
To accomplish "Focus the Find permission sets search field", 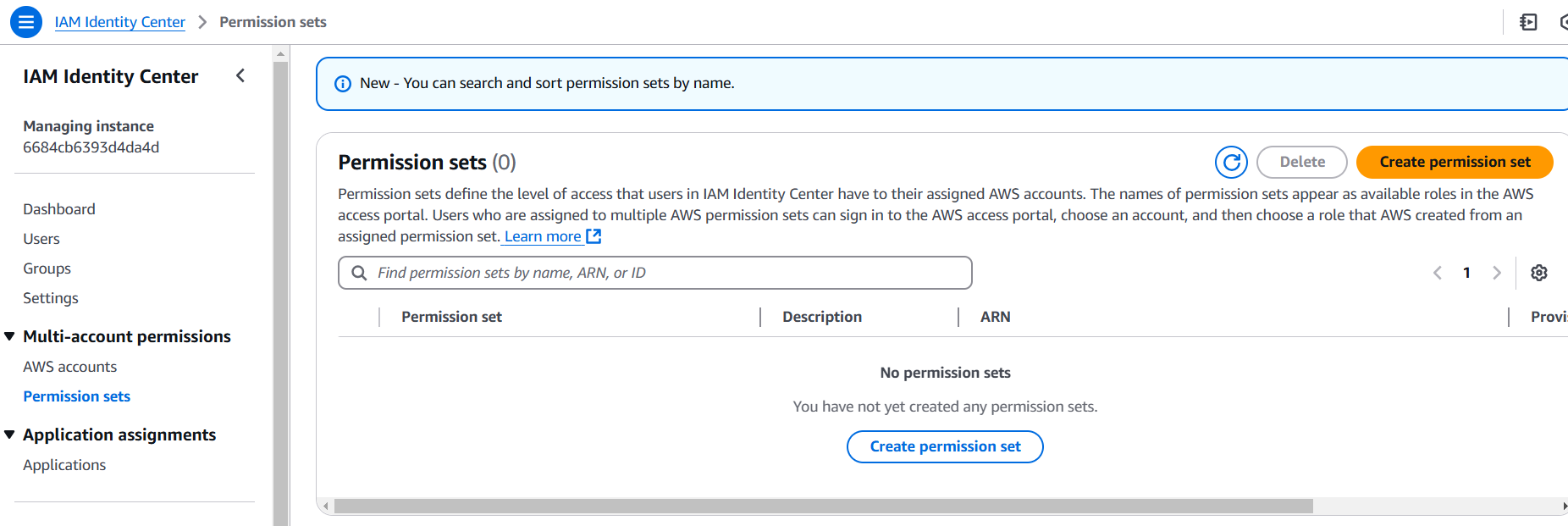I will tap(669, 273).
